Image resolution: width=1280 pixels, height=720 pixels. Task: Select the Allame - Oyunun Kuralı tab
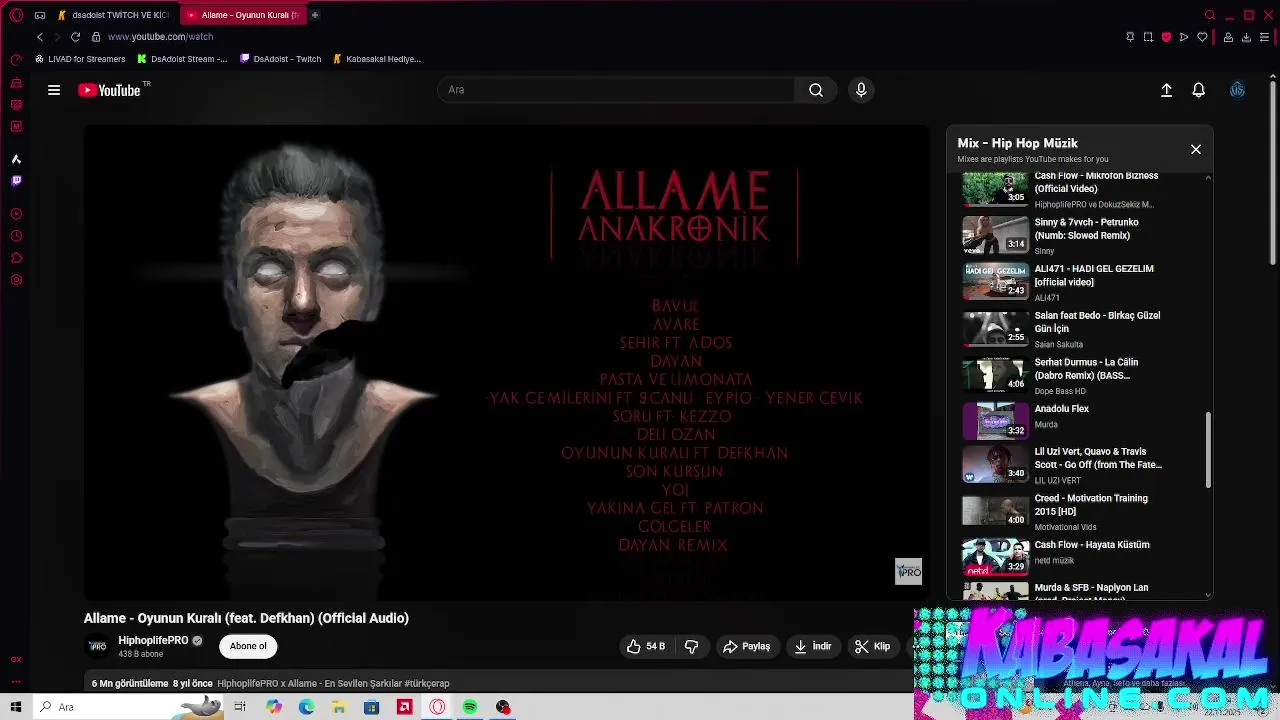[x=243, y=15]
